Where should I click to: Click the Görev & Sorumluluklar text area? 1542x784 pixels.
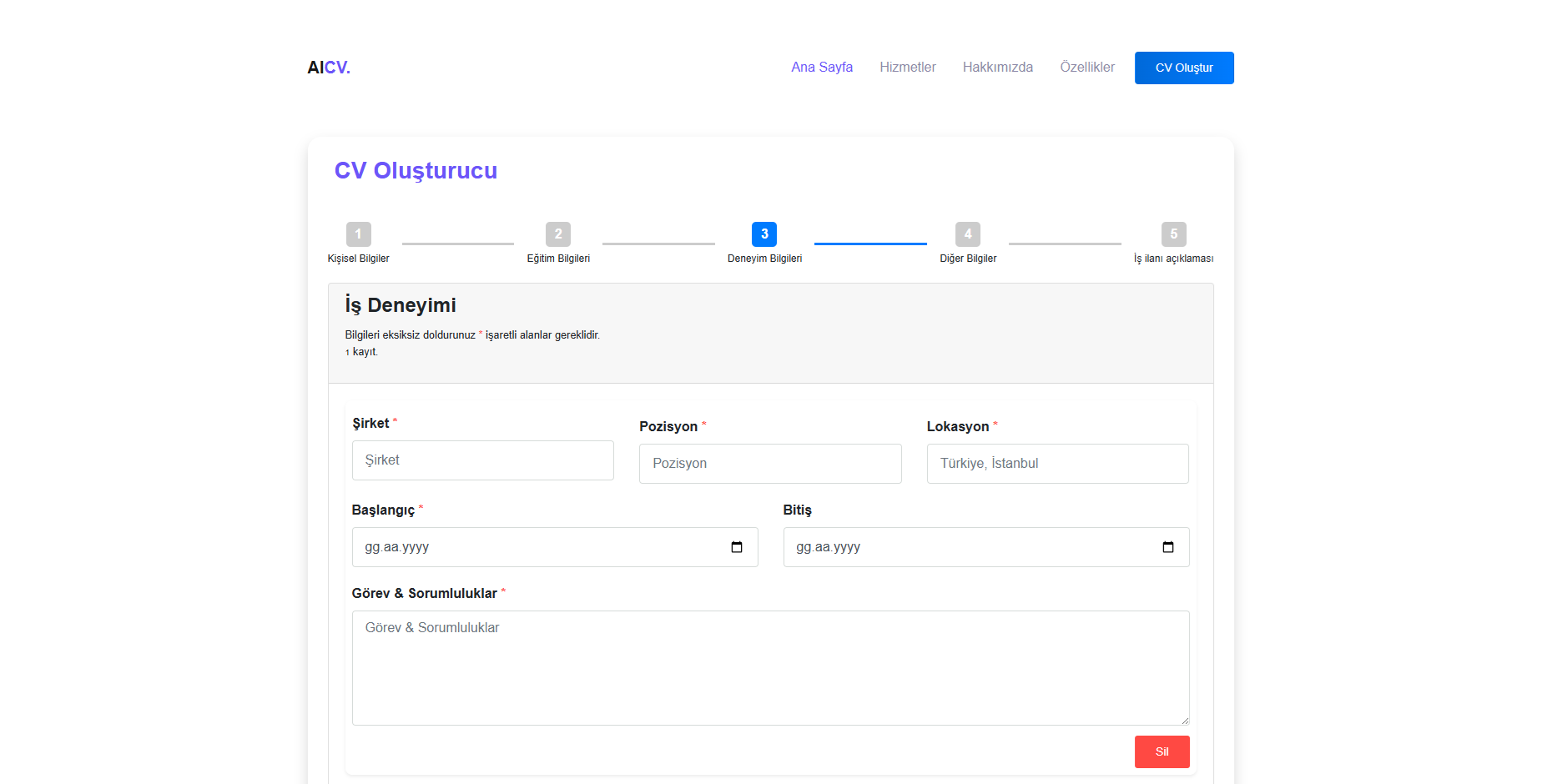tap(769, 667)
